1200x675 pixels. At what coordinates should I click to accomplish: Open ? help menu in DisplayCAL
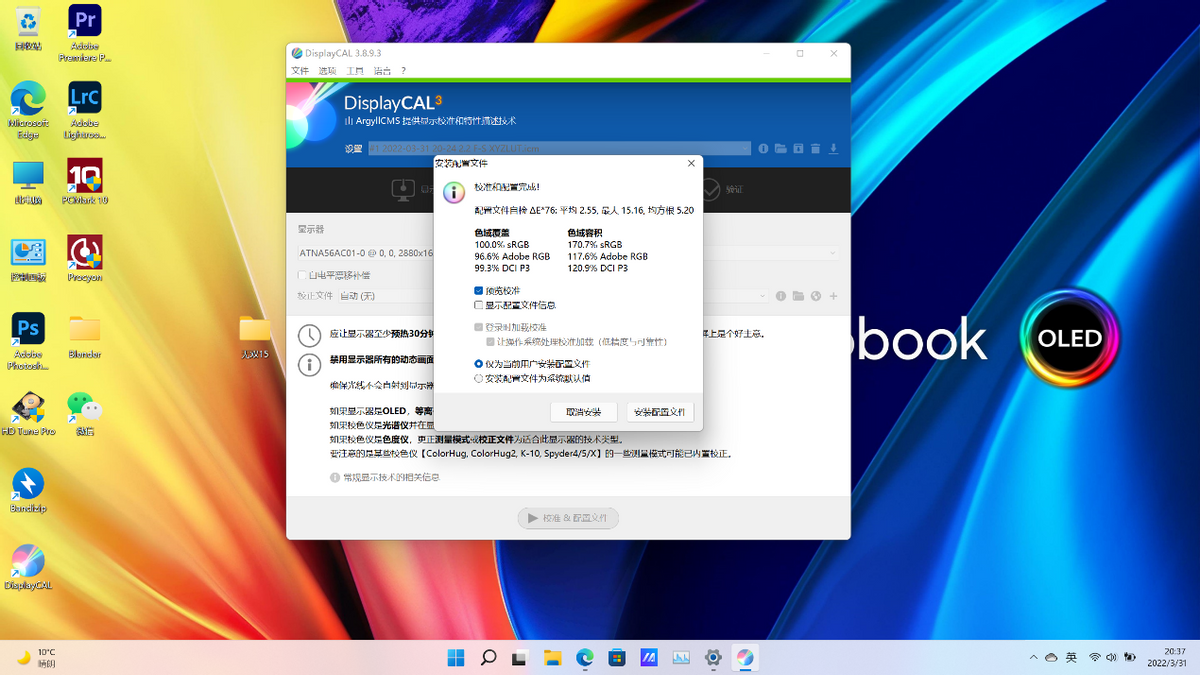click(403, 71)
